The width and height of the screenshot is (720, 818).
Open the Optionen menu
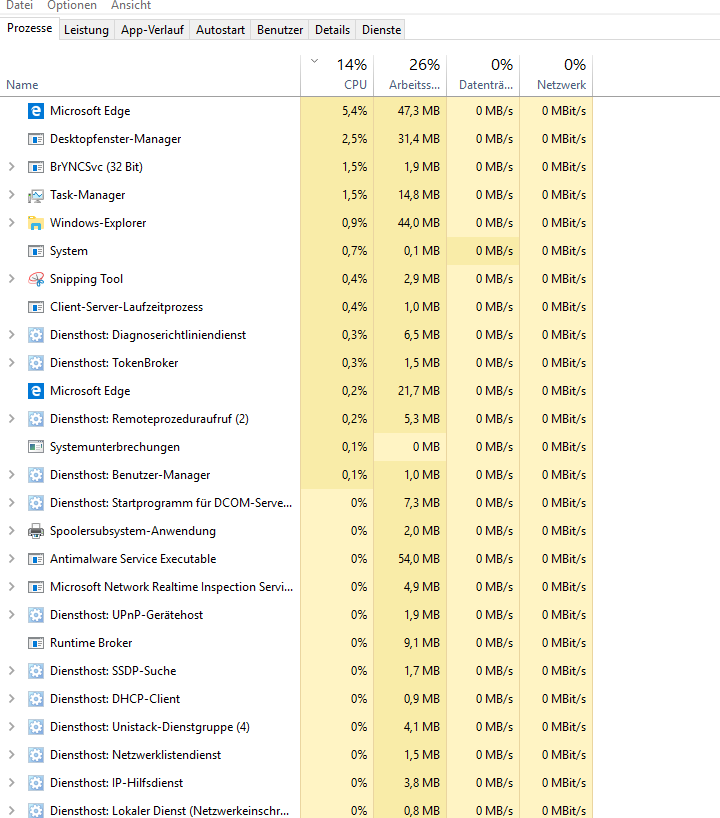tap(72, 5)
